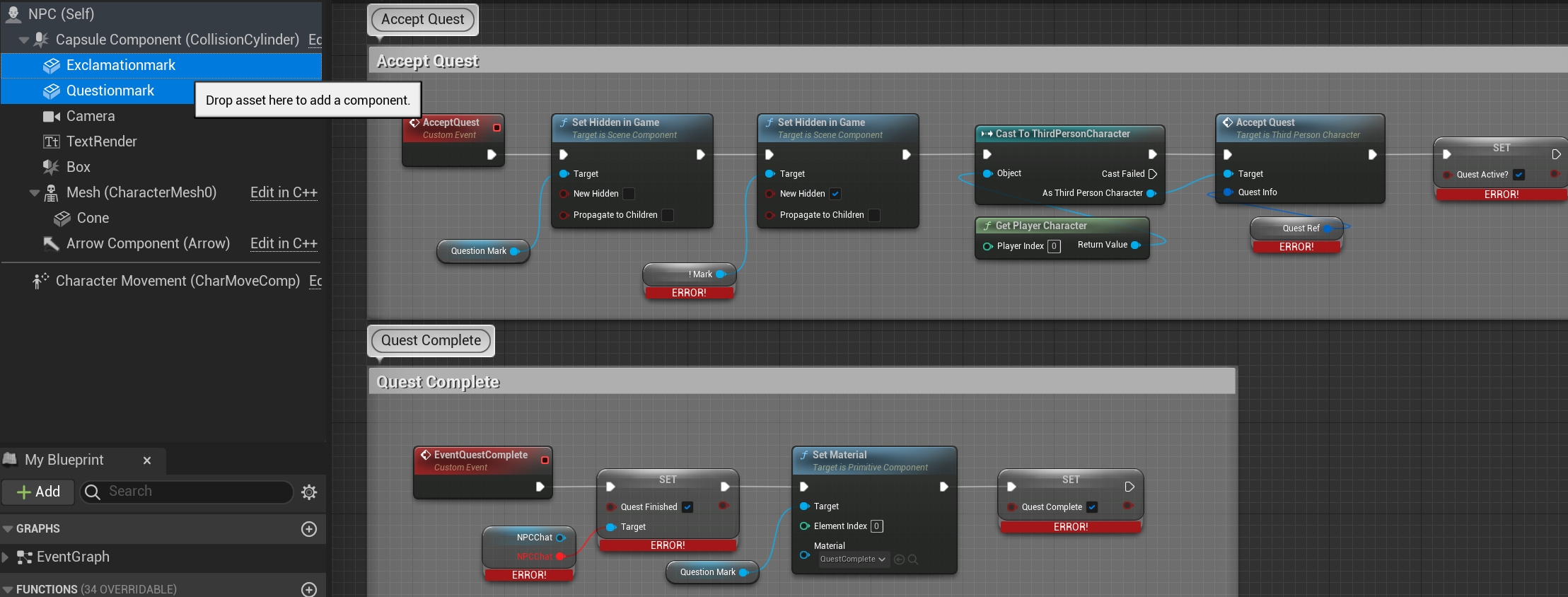Click the ! Mark variable output pin
The image size is (1568, 597).
(721, 274)
